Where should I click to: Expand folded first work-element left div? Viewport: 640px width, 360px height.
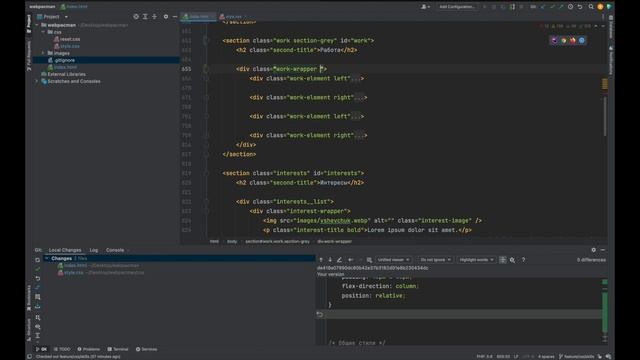pyautogui.click(x=356, y=78)
